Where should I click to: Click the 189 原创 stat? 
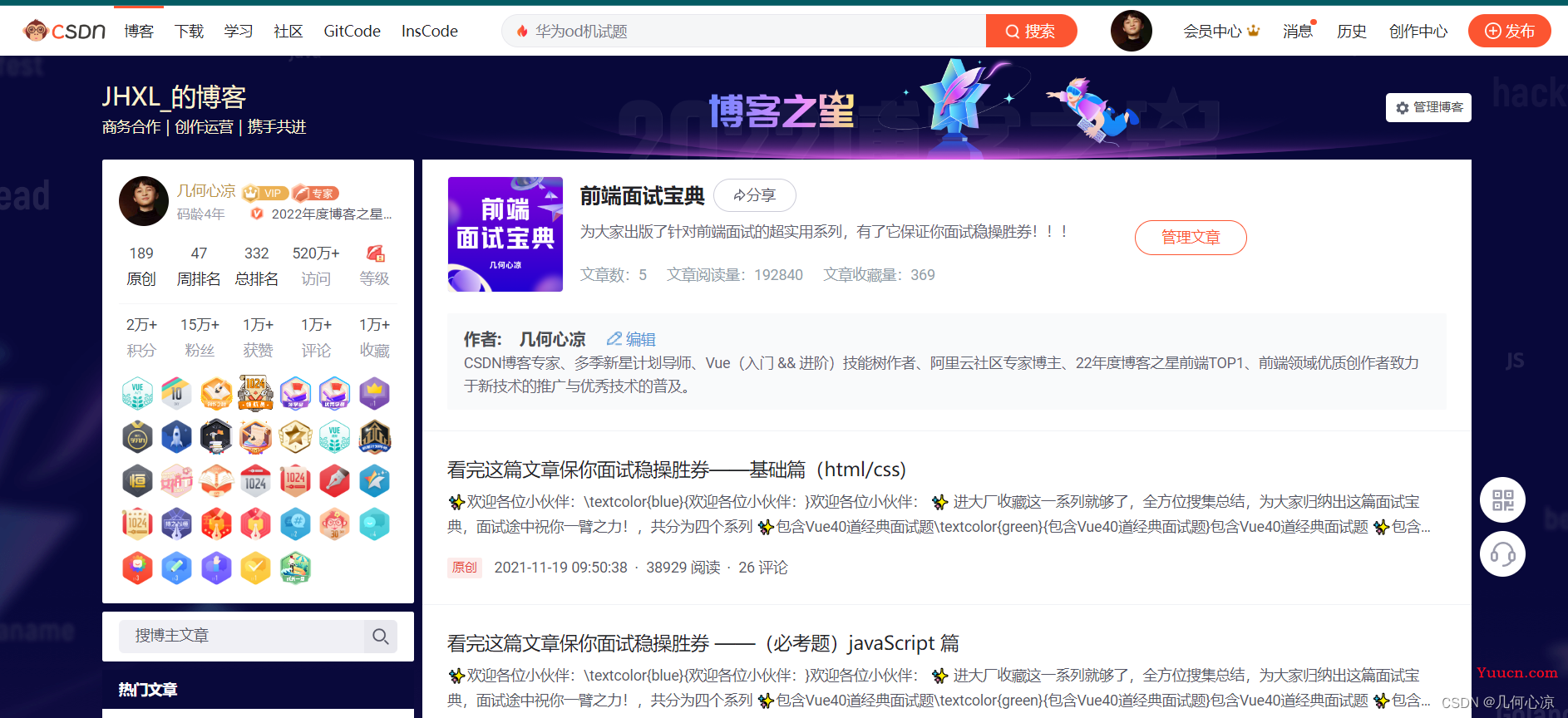pos(141,266)
